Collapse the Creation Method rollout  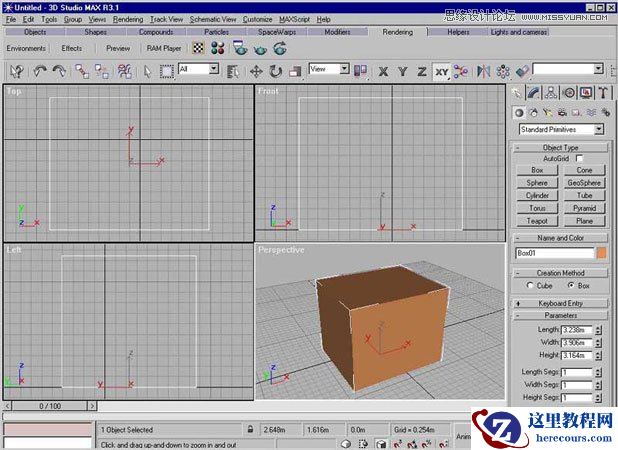point(560,273)
